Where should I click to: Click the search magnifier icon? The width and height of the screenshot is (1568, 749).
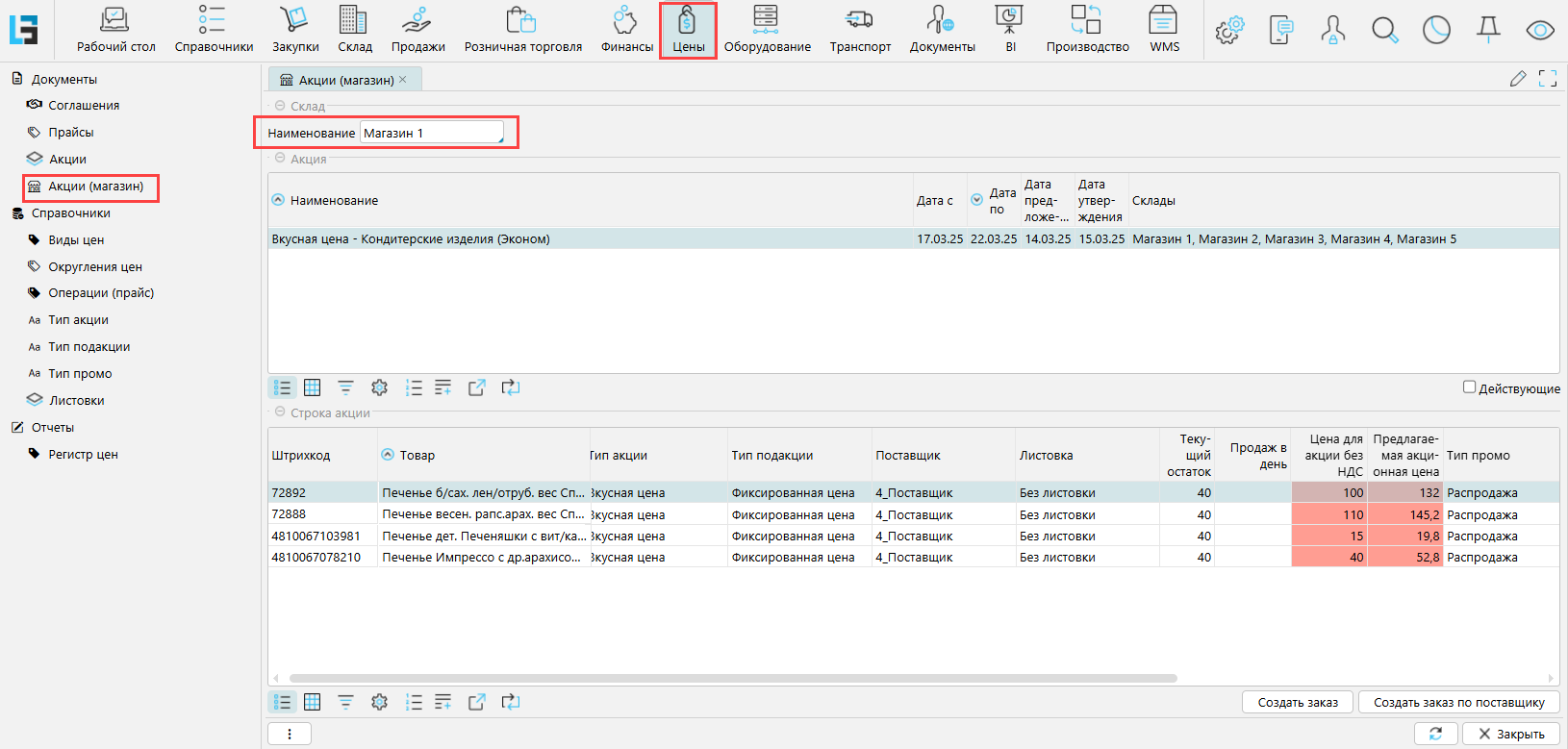[1384, 31]
